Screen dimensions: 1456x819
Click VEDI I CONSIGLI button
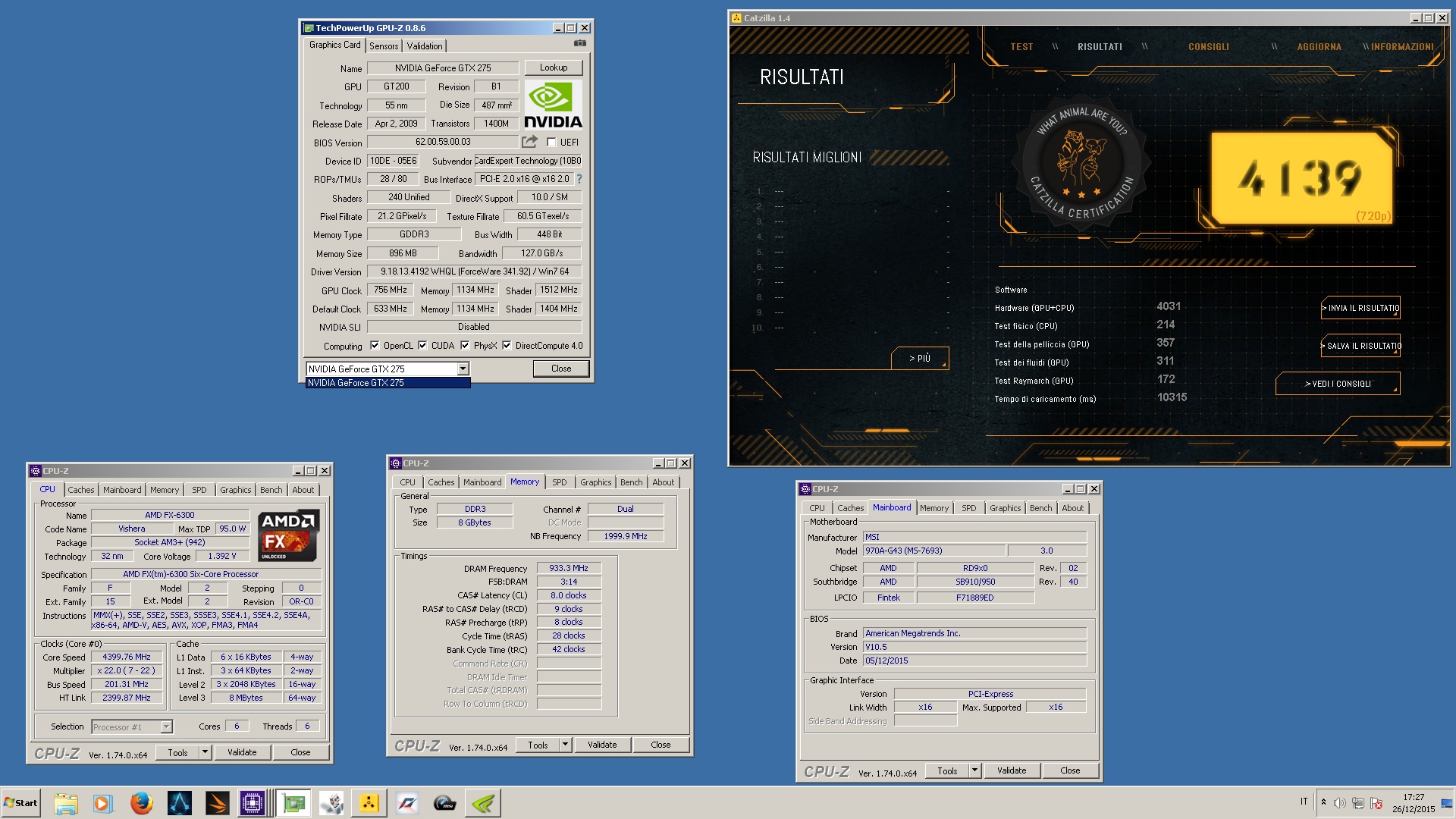pyautogui.click(x=1338, y=384)
